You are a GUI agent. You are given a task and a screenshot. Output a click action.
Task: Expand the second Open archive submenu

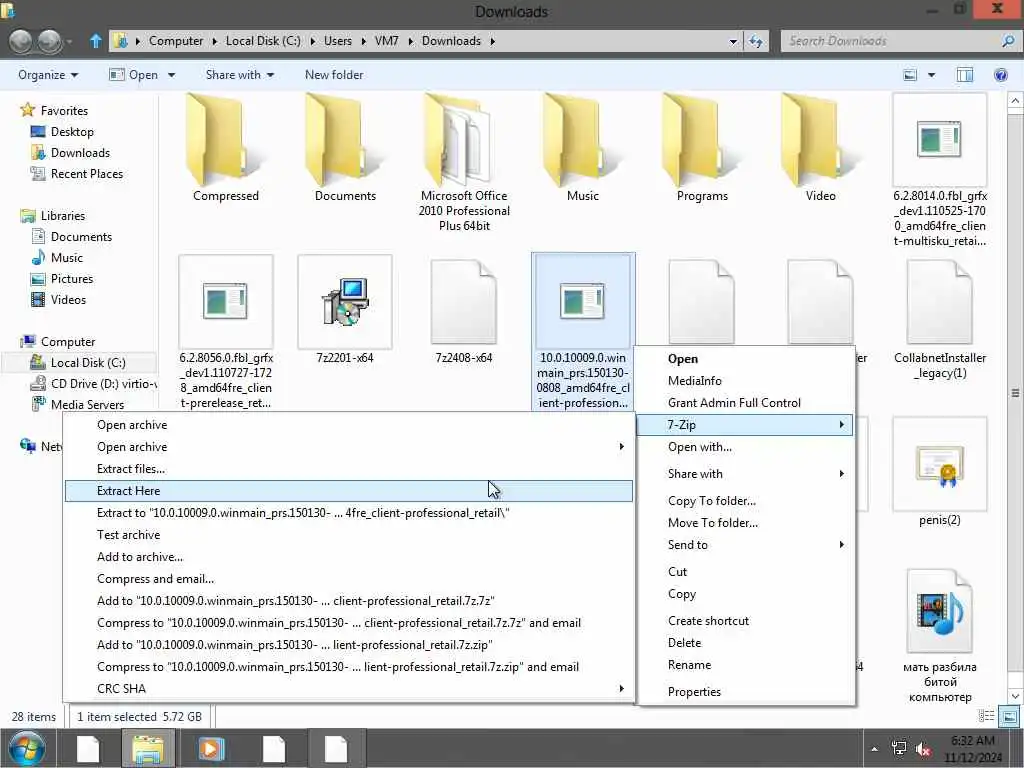click(349, 447)
